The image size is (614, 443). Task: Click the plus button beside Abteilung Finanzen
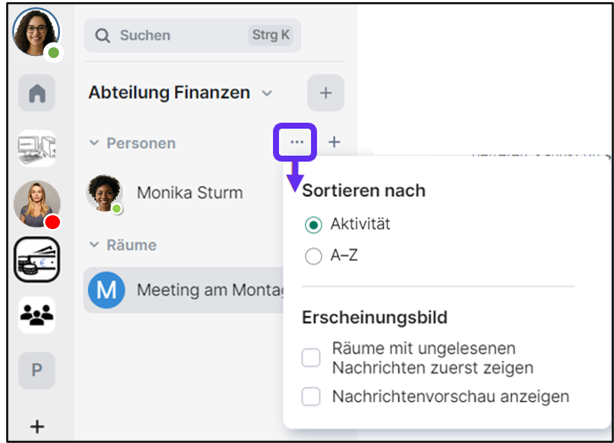coord(325,93)
